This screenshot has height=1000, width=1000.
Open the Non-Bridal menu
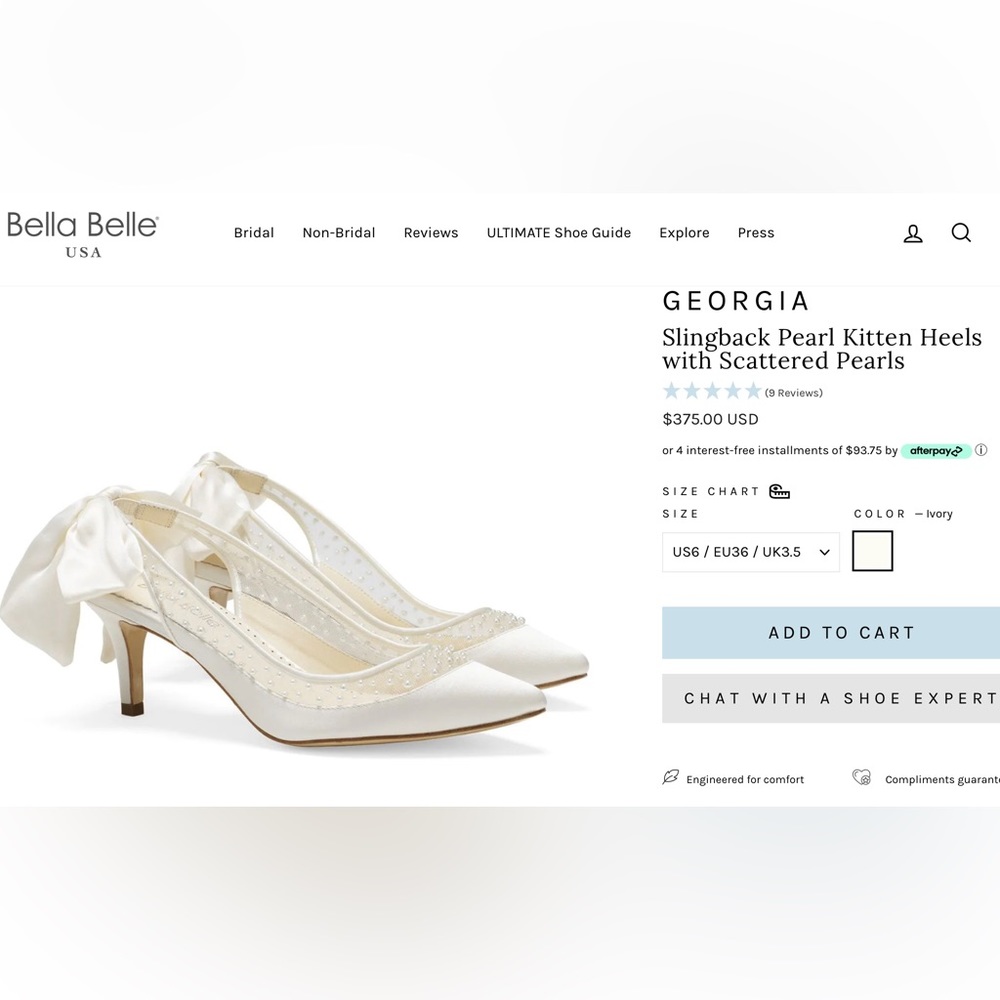tap(338, 232)
